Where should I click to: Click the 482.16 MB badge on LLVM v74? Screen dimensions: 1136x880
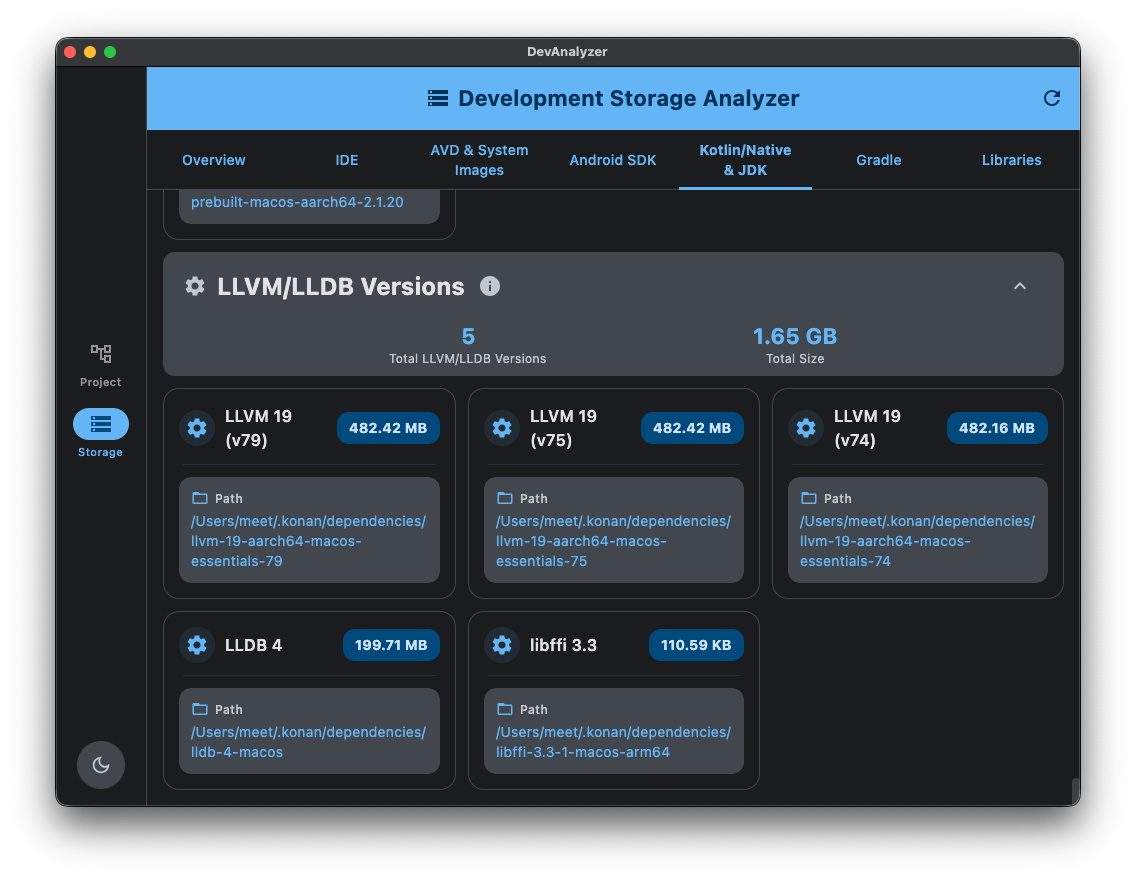pos(997,428)
